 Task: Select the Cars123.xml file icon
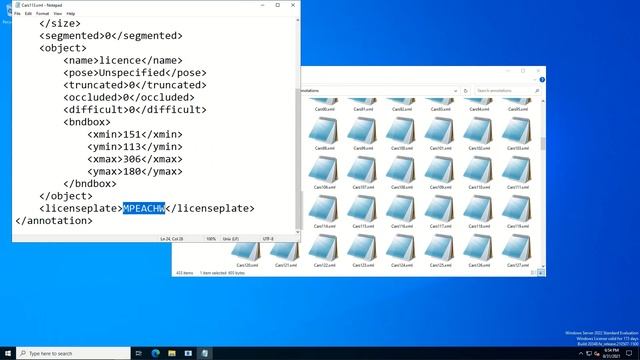362,248
